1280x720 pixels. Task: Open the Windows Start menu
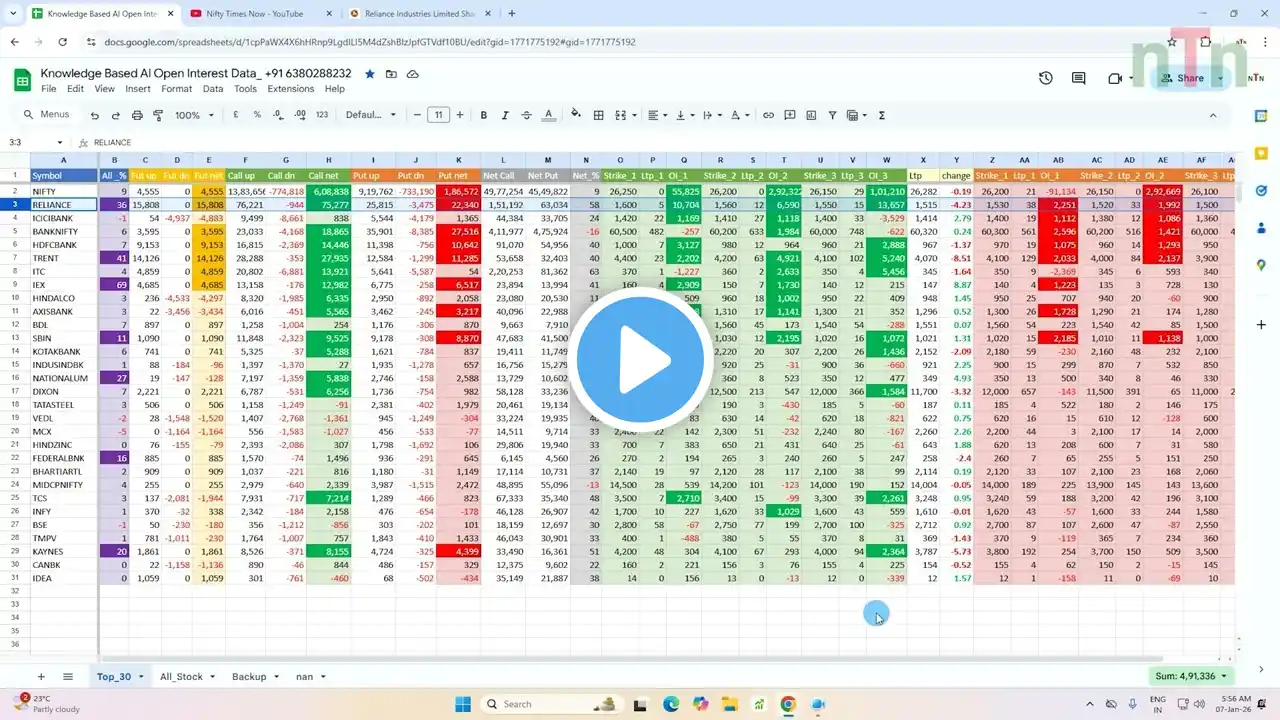click(x=463, y=704)
